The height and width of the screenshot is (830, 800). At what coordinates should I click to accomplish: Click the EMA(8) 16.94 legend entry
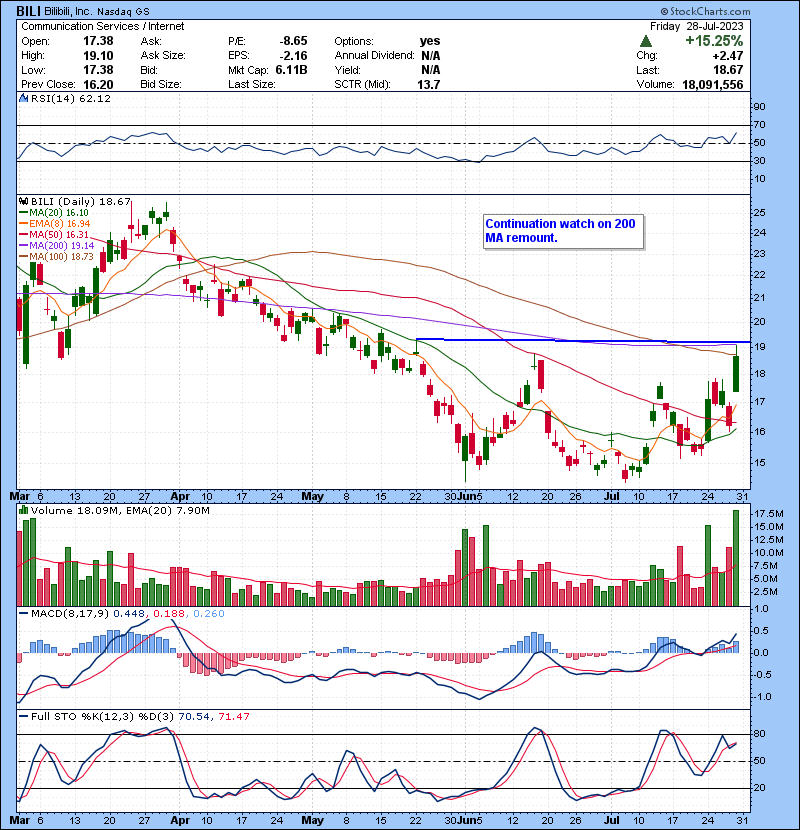(55, 224)
